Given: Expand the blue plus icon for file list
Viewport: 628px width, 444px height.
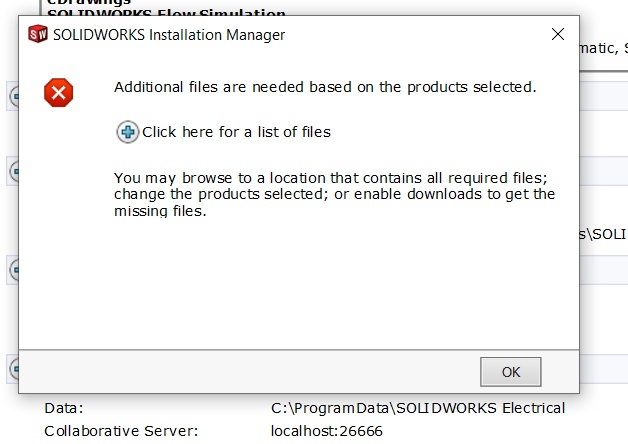Looking at the screenshot, I should pos(127,132).
